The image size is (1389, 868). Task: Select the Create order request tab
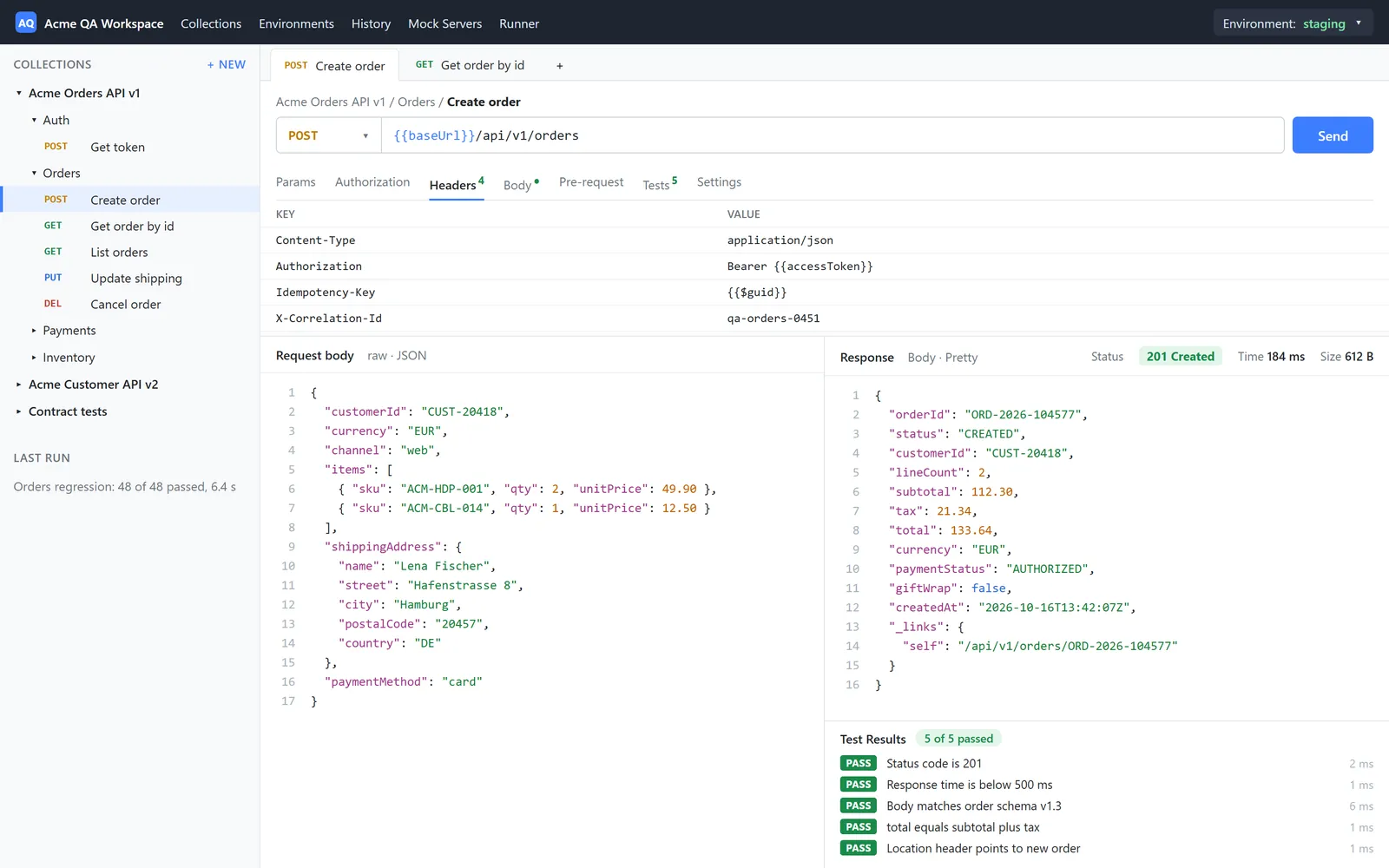[334, 65]
